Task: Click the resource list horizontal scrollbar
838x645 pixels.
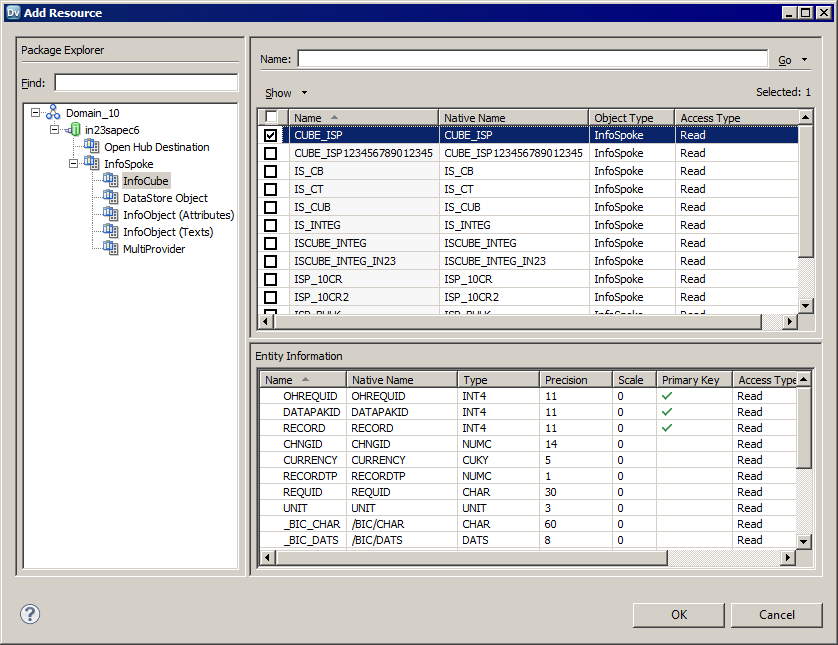Action: pos(520,321)
